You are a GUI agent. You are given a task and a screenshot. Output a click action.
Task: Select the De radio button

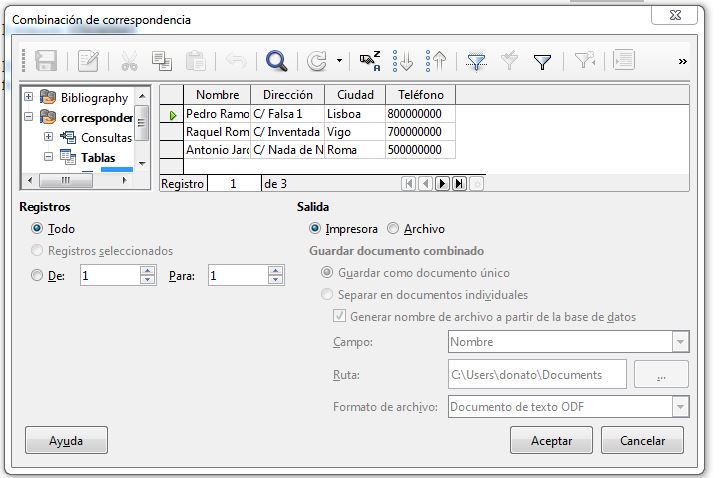coord(38,276)
